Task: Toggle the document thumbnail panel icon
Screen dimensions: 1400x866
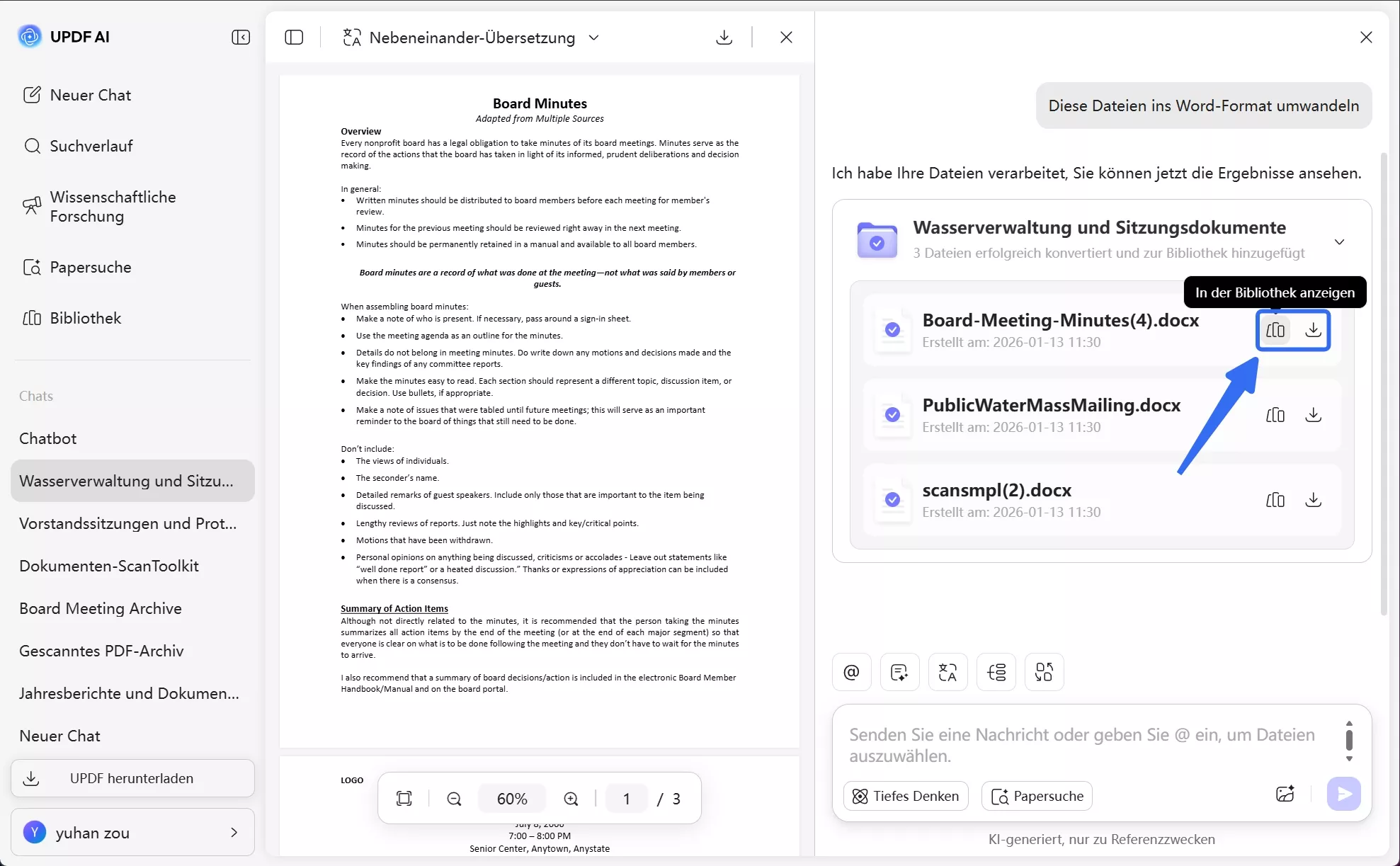Action: tap(294, 37)
